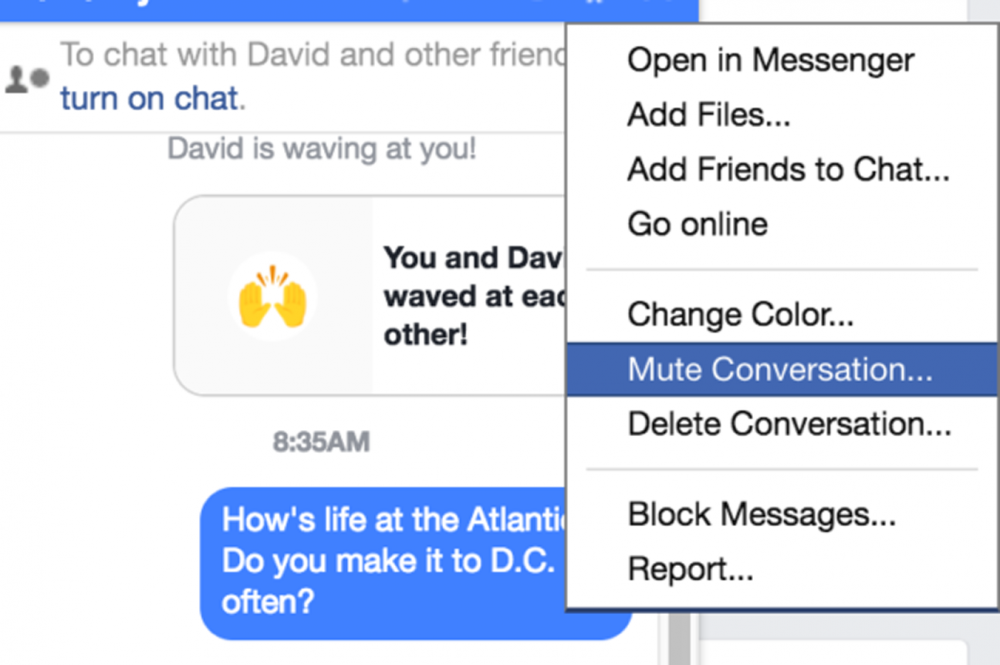Click the David is waving at you text
Viewport: 1000px width, 665px height.
coord(321,149)
